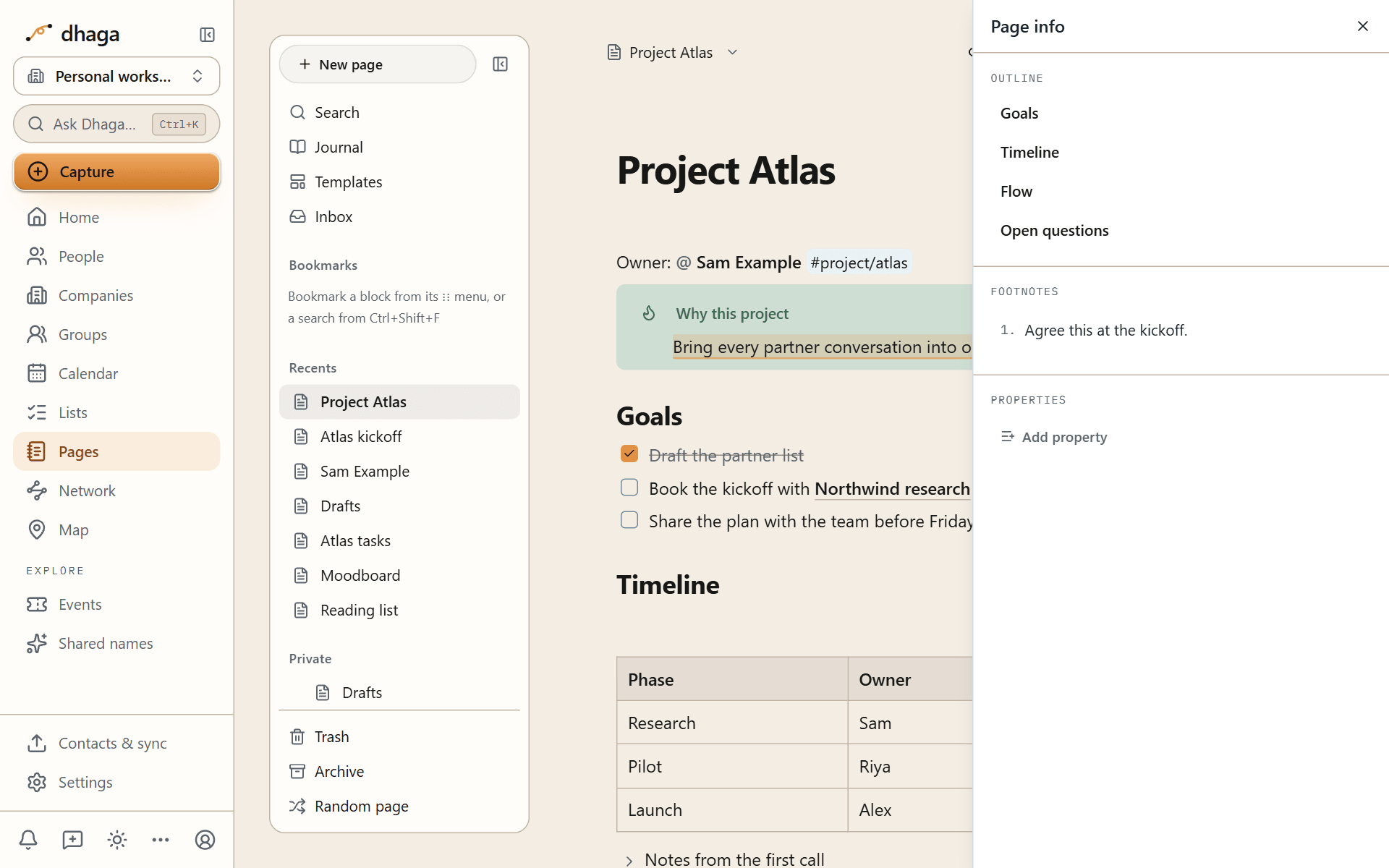The image size is (1389, 868).
Task: Add property in Page info
Action: coord(1054,437)
